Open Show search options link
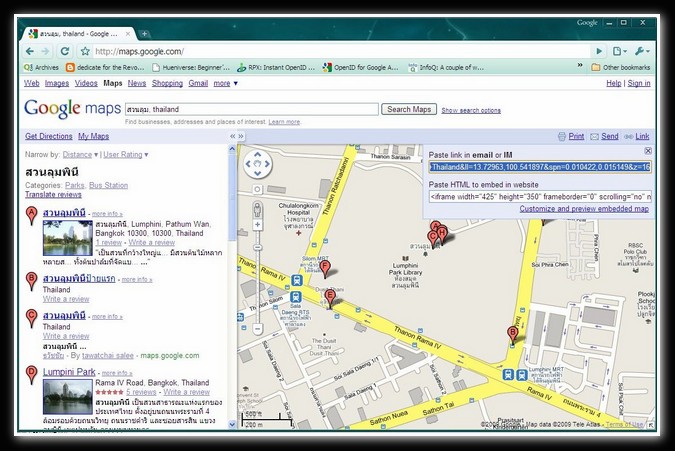The image size is (675, 451). [471, 111]
